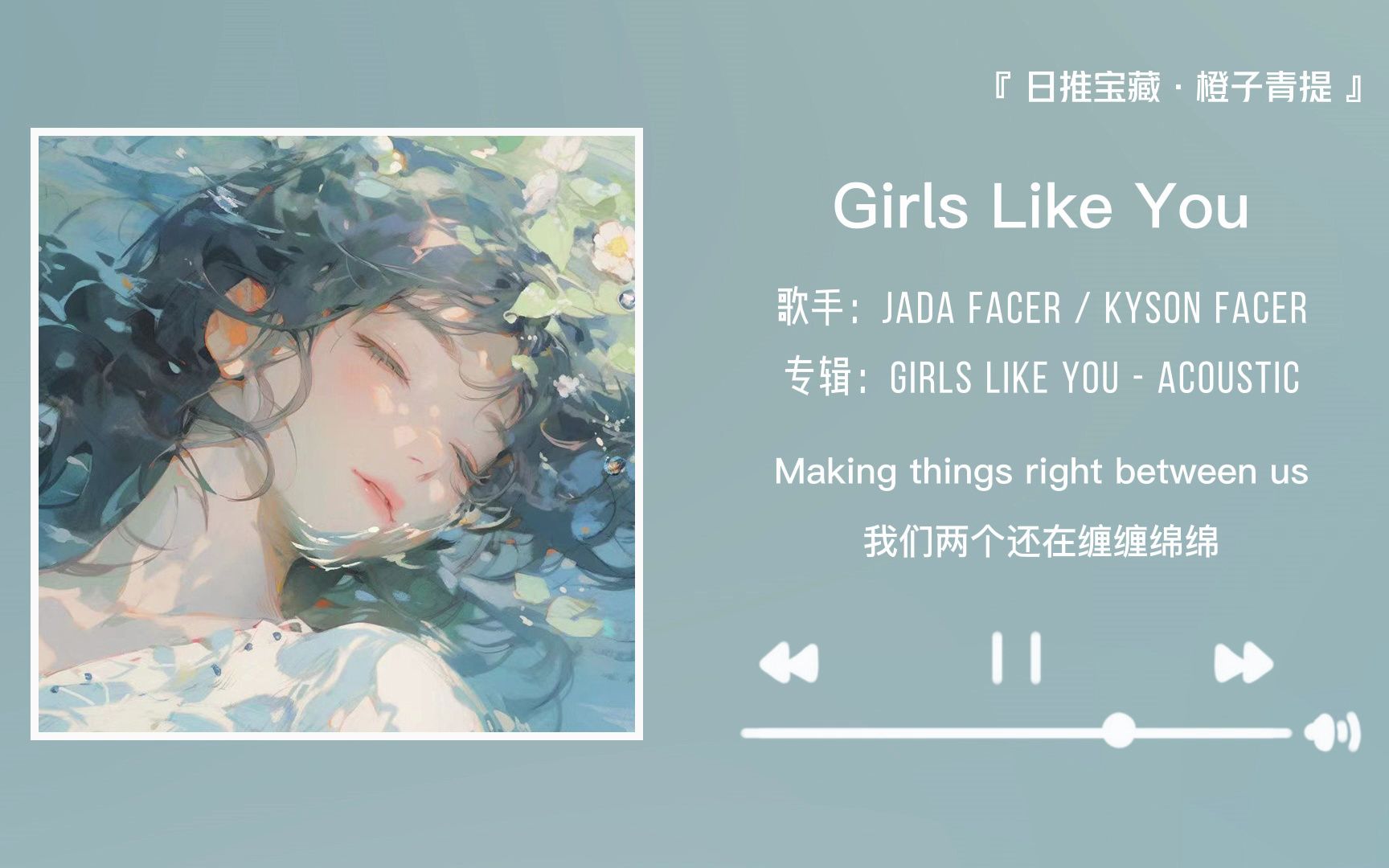The width and height of the screenshot is (1389, 868).
Task: Click the left end of progress track
Action: (746, 733)
